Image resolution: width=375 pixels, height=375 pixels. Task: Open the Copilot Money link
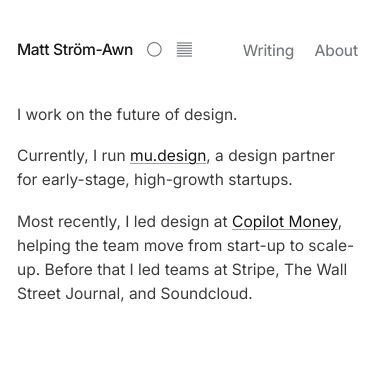tap(285, 222)
